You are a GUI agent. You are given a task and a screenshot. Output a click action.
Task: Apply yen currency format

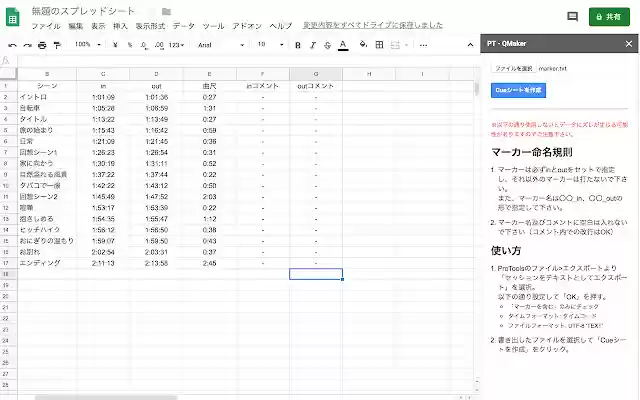coord(115,45)
